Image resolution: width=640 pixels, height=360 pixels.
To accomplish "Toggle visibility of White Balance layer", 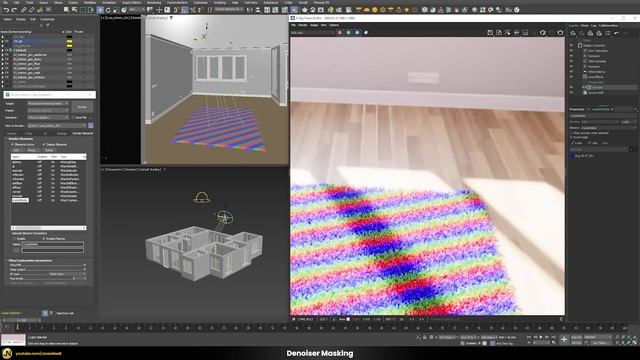I will tap(571, 71).
